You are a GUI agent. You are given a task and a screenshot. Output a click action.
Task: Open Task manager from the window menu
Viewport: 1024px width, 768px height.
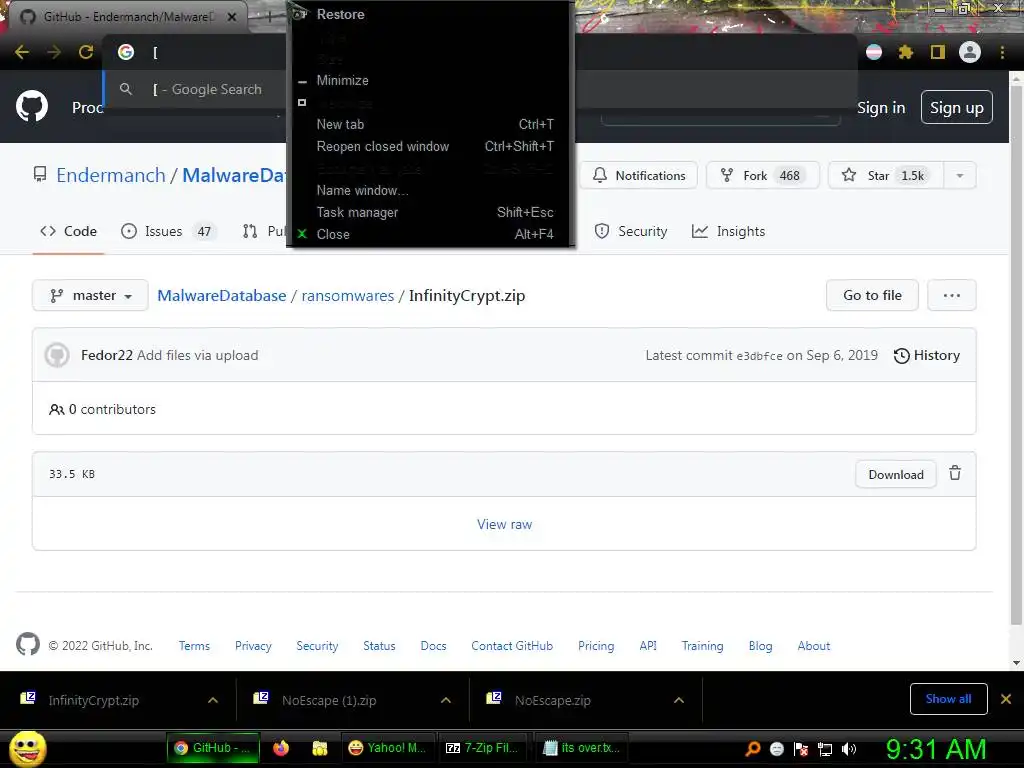[431, 212]
